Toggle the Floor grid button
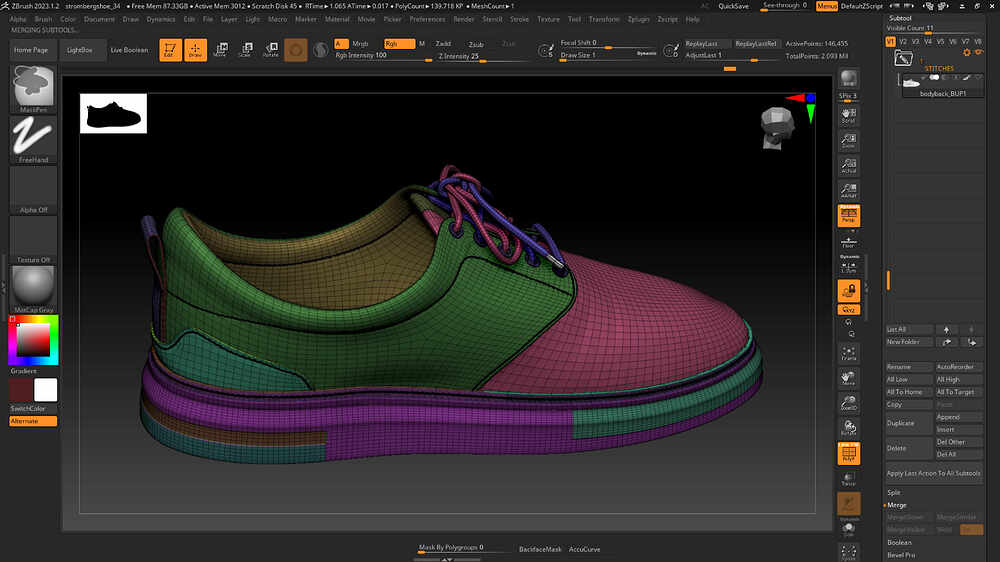This screenshot has width=1000, height=562. pos(848,242)
